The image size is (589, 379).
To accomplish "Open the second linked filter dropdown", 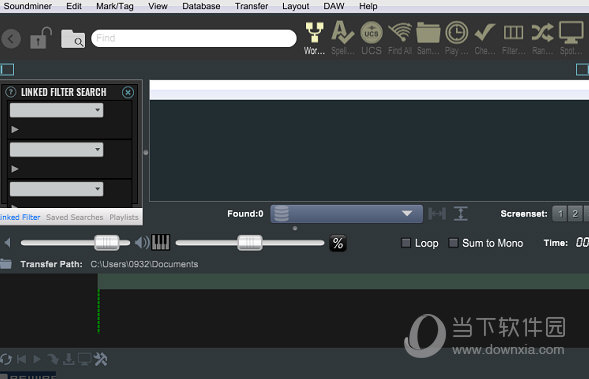I will (56, 149).
